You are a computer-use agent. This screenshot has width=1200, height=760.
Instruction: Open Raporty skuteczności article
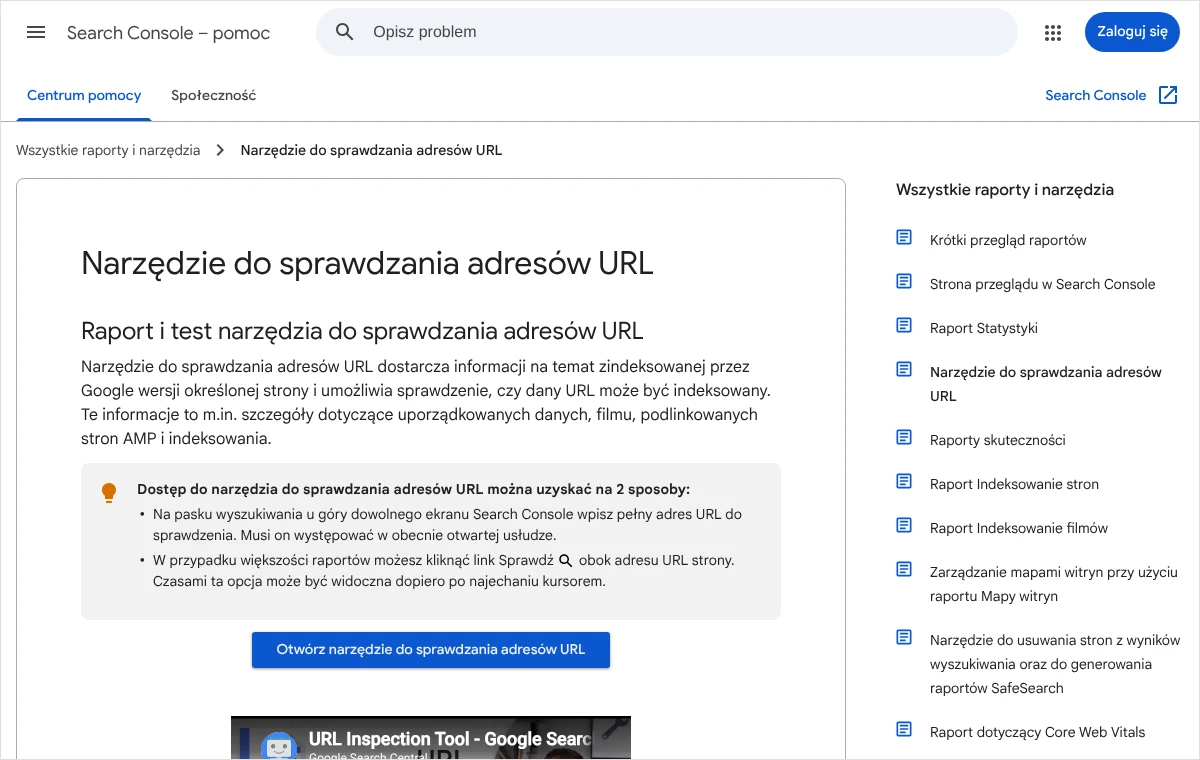(x=997, y=440)
